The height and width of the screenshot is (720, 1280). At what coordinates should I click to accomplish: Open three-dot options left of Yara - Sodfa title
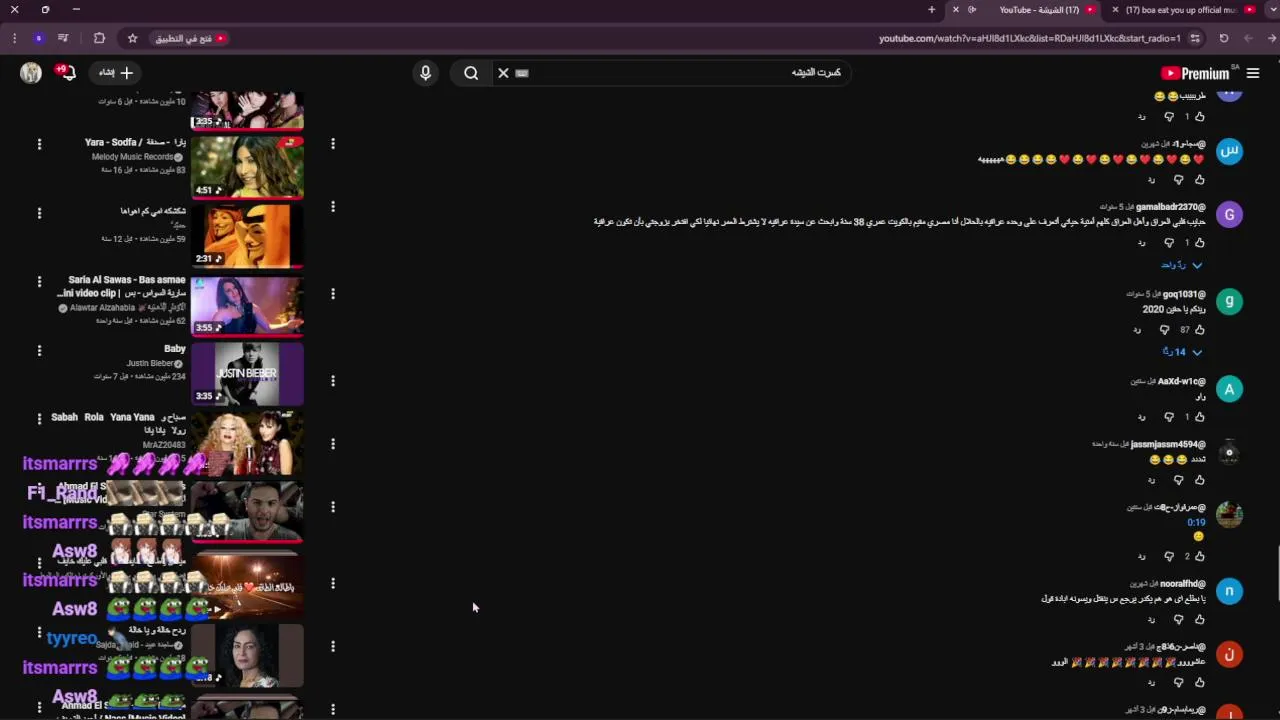click(39, 144)
